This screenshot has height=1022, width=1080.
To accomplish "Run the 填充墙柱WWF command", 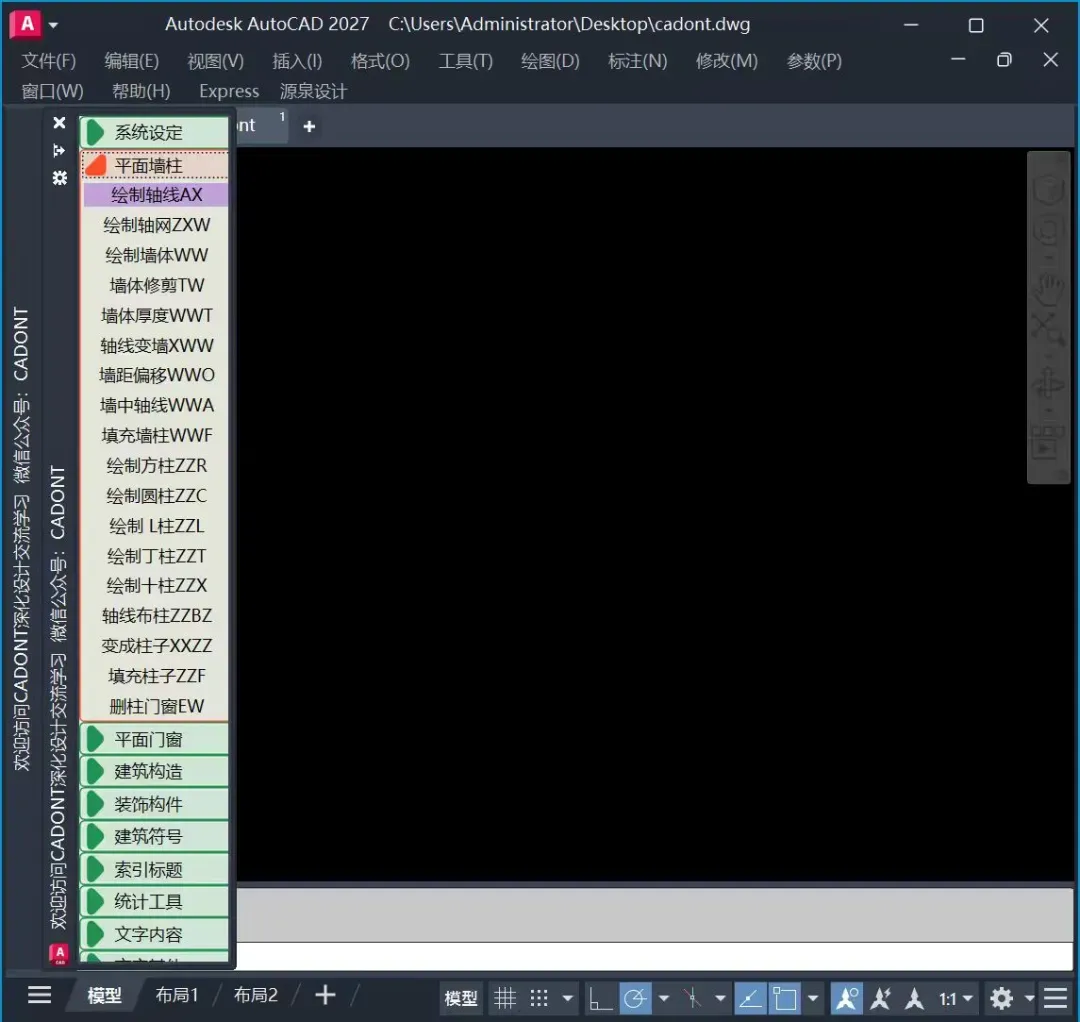I will [156, 435].
